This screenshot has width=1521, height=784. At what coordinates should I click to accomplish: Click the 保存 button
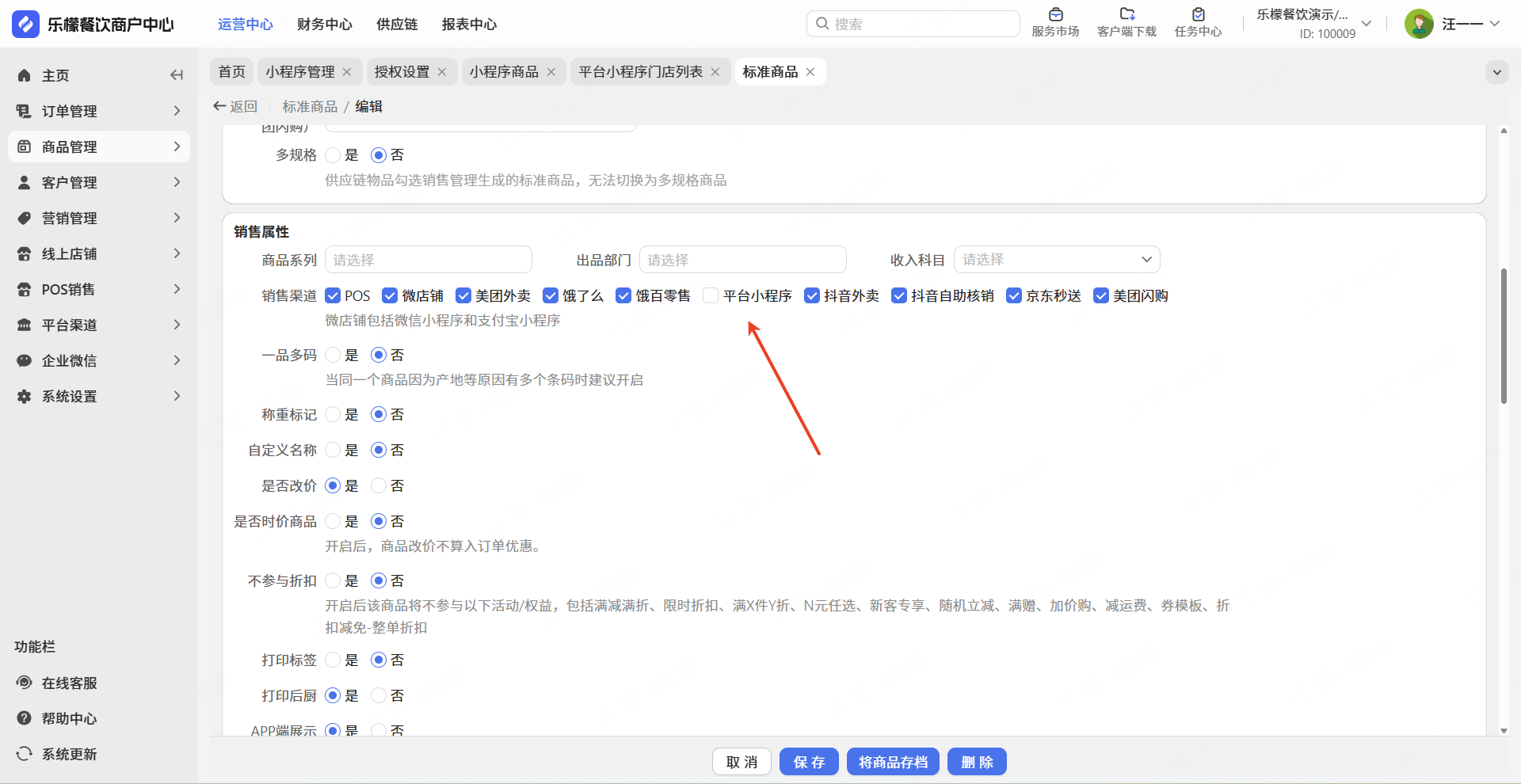tap(809, 762)
